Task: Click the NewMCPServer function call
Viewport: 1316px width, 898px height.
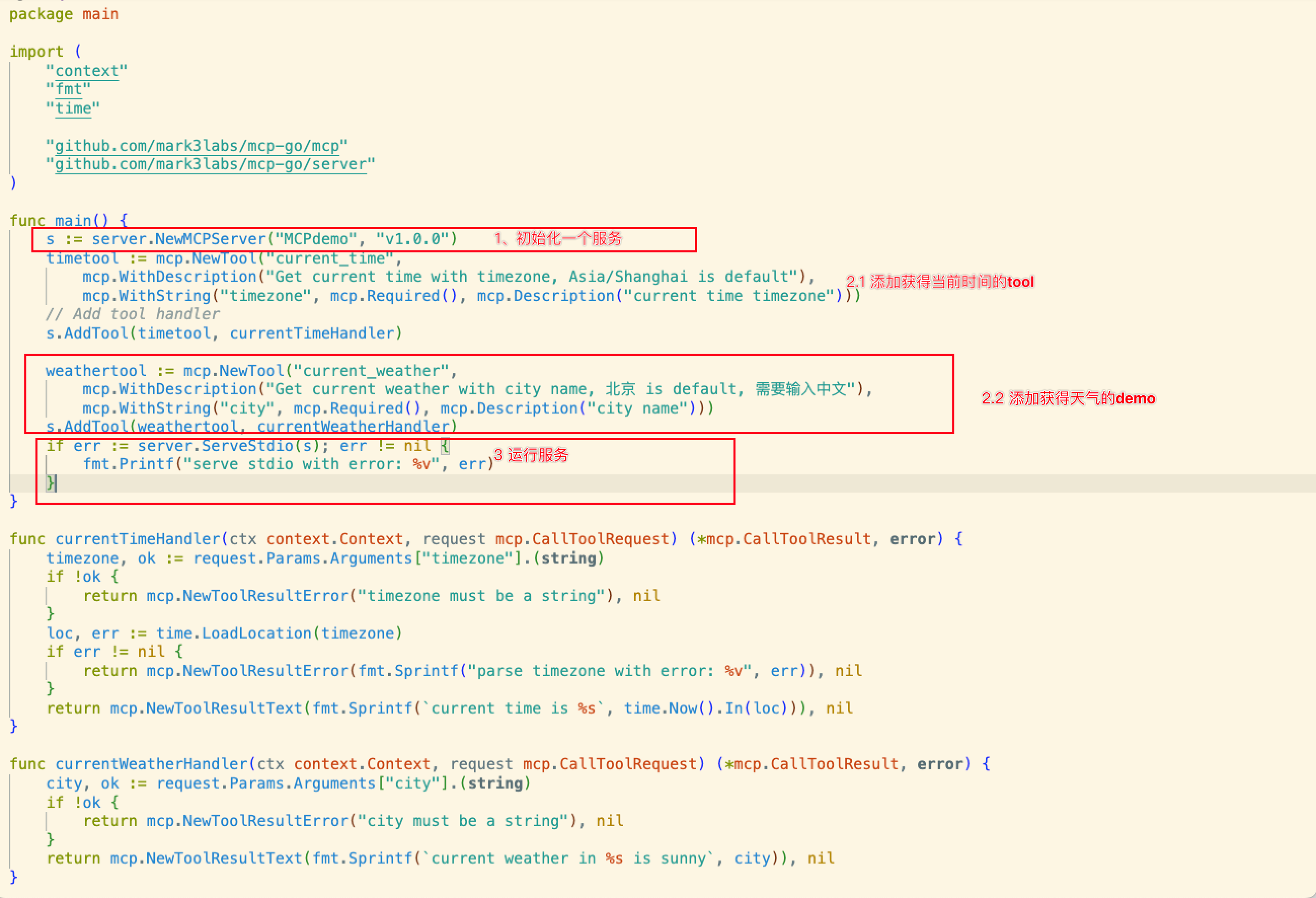Action: tap(210, 239)
